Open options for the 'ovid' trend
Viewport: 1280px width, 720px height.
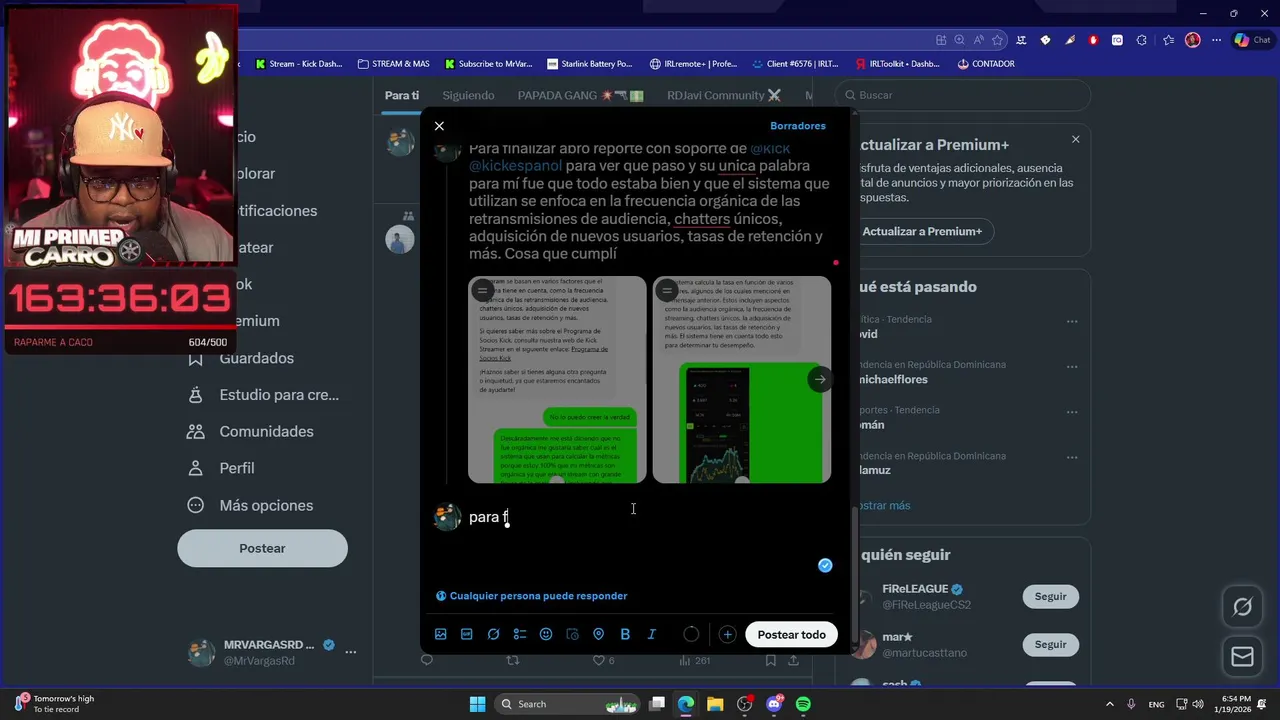coord(1072,322)
